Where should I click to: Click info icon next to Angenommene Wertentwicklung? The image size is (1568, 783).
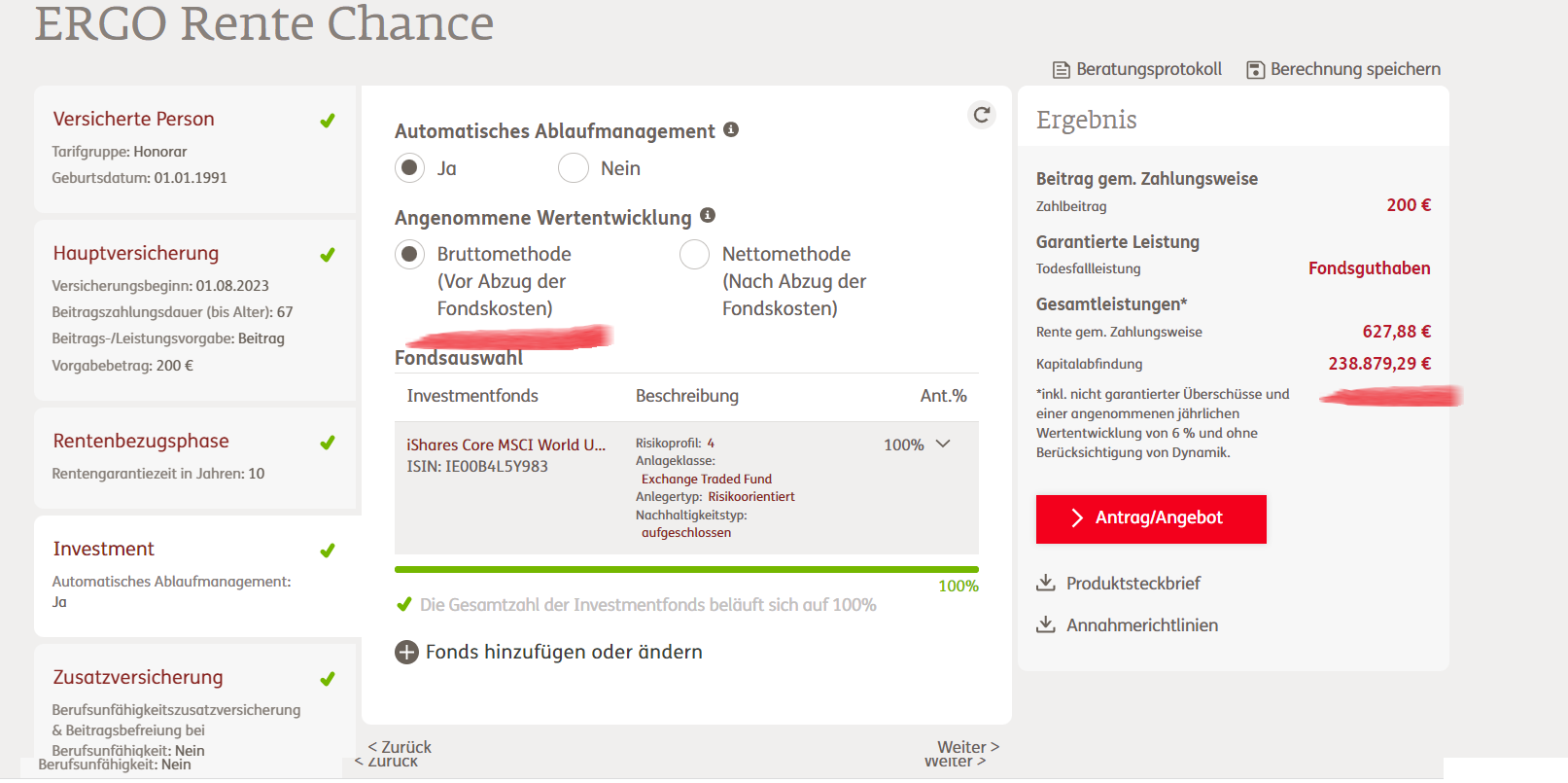(708, 215)
